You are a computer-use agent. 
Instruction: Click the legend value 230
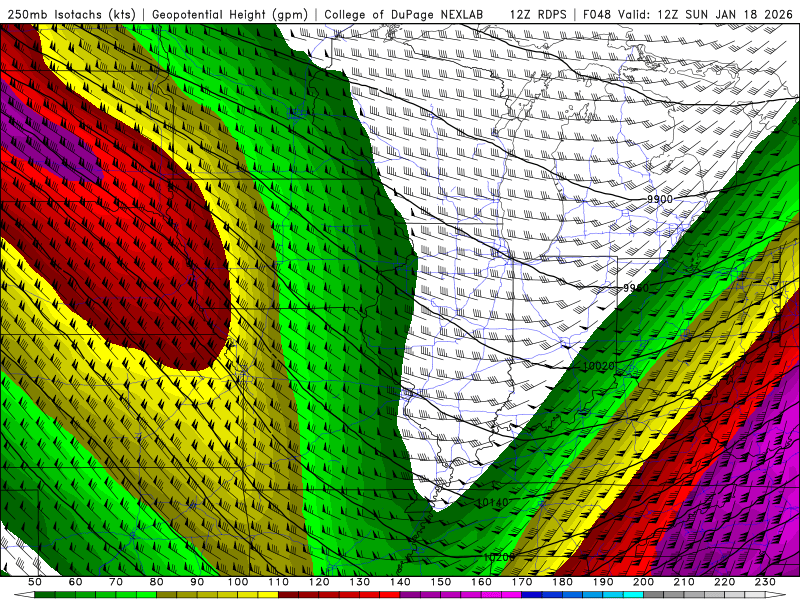[765, 582]
